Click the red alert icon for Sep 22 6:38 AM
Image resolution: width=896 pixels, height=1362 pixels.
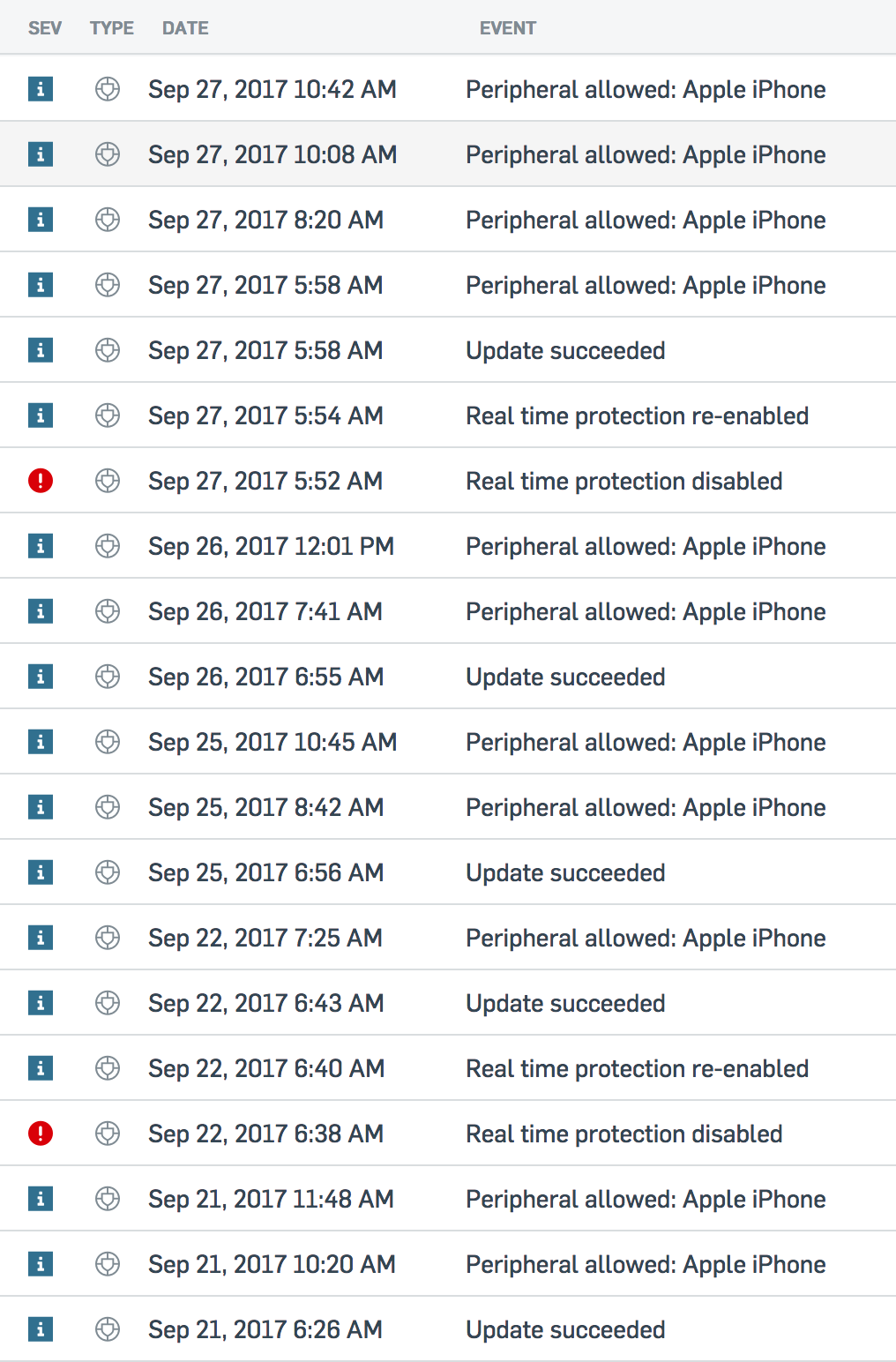(x=41, y=1134)
